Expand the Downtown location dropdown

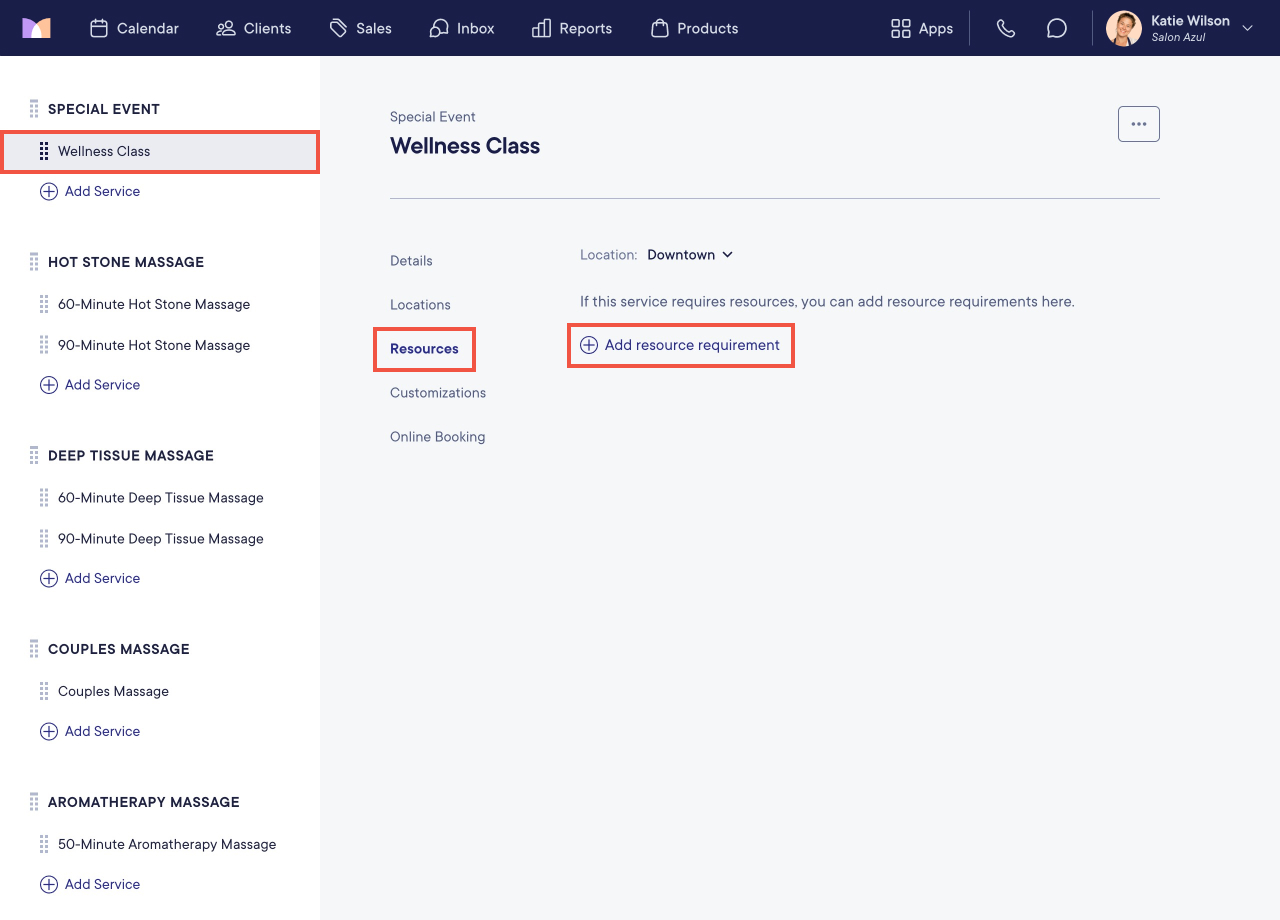tap(690, 255)
